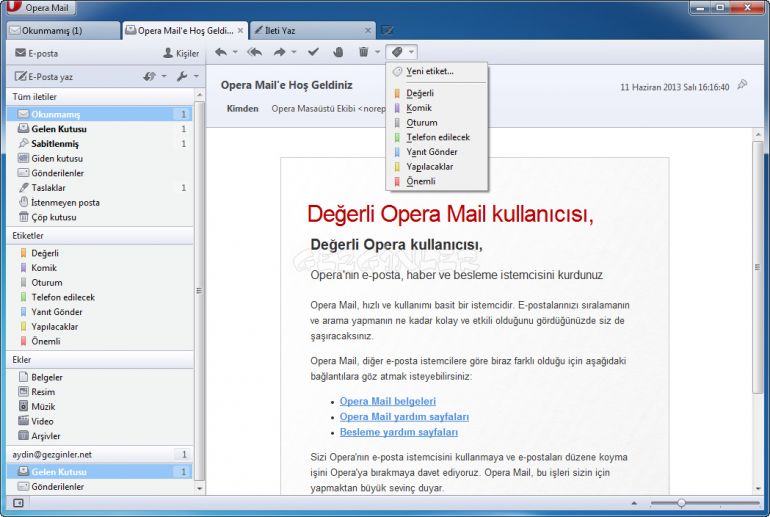Click the wrench settings icon

(x=182, y=77)
